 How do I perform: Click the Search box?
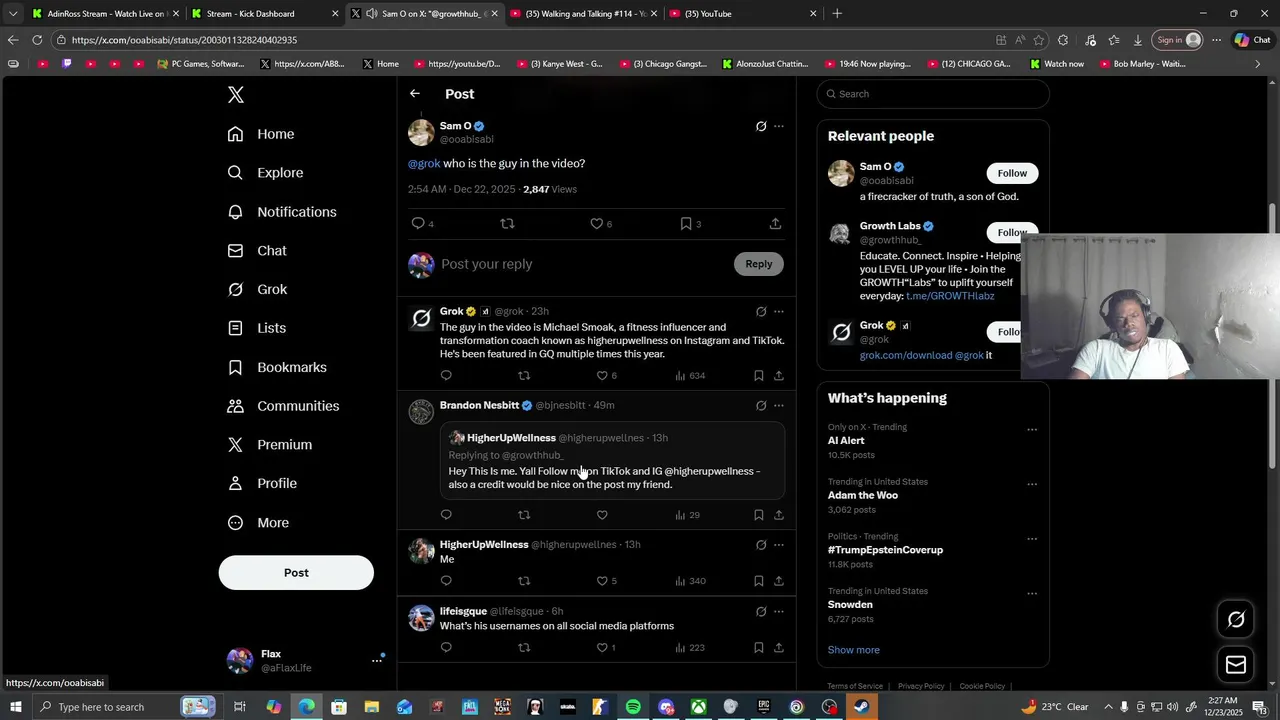click(933, 94)
